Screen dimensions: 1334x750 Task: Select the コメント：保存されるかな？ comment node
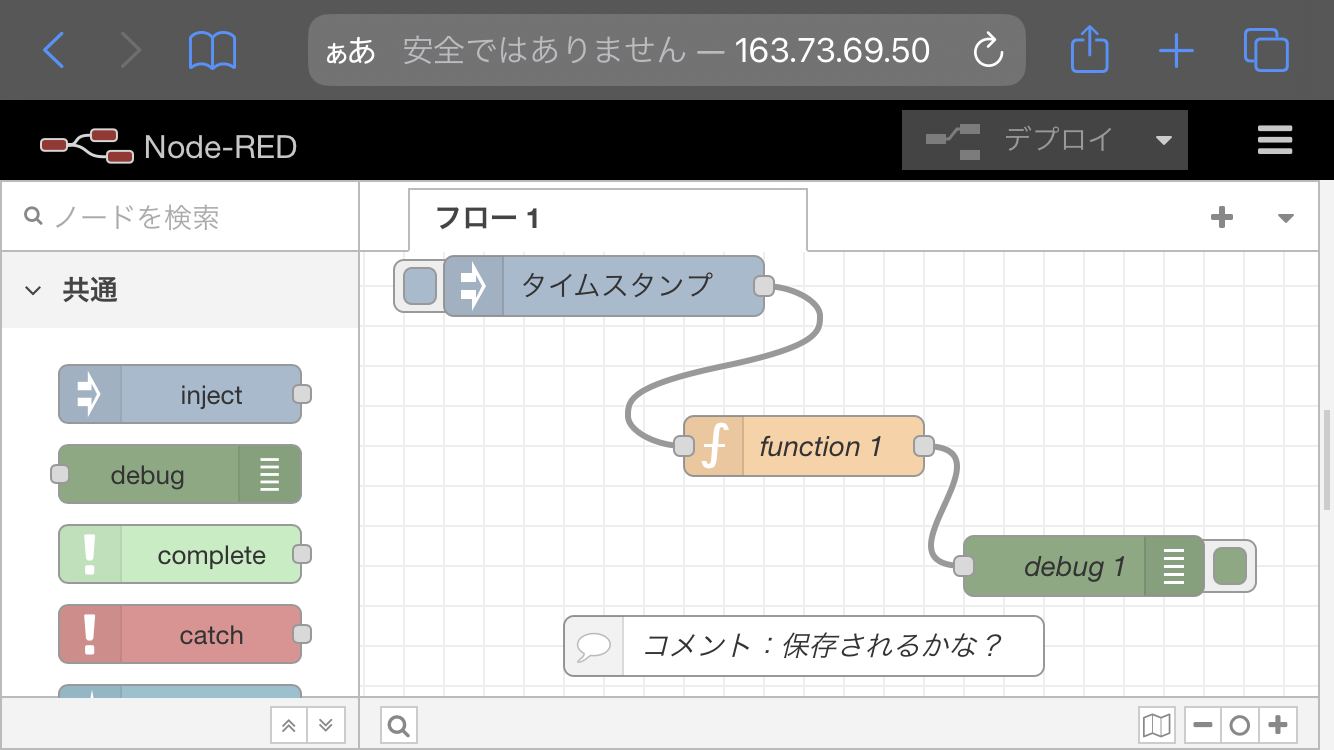pos(804,645)
